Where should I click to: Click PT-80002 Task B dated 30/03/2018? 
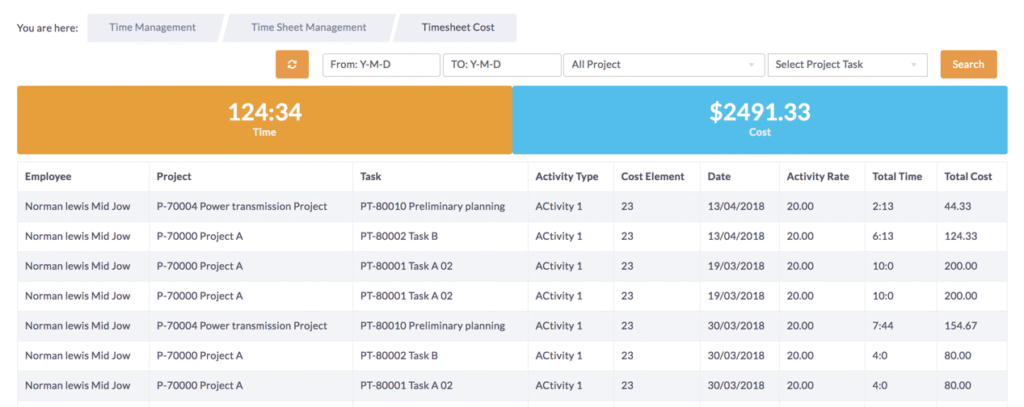click(399, 355)
